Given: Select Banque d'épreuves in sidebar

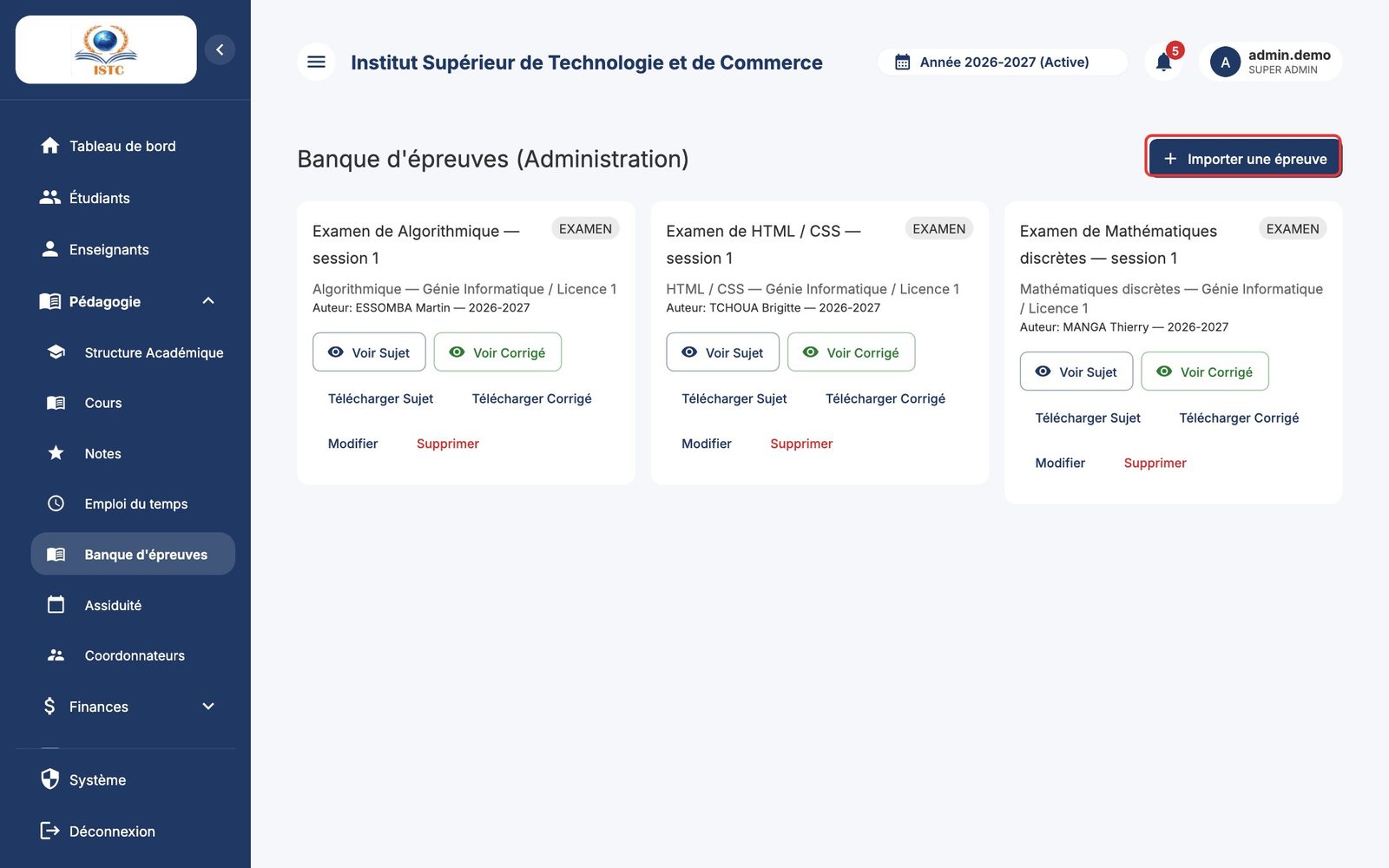Looking at the screenshot, I should 133,554.
